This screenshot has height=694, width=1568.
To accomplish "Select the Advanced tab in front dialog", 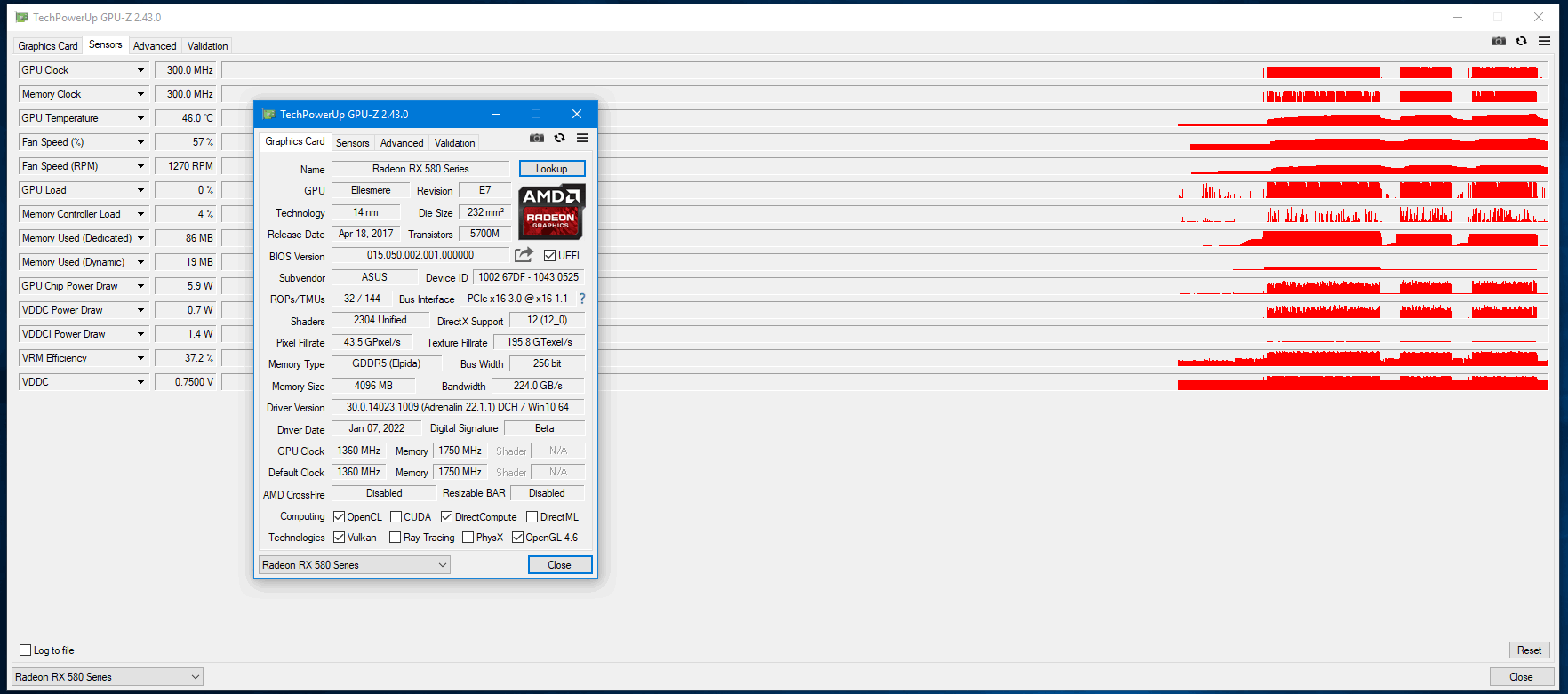I will 402,143.
